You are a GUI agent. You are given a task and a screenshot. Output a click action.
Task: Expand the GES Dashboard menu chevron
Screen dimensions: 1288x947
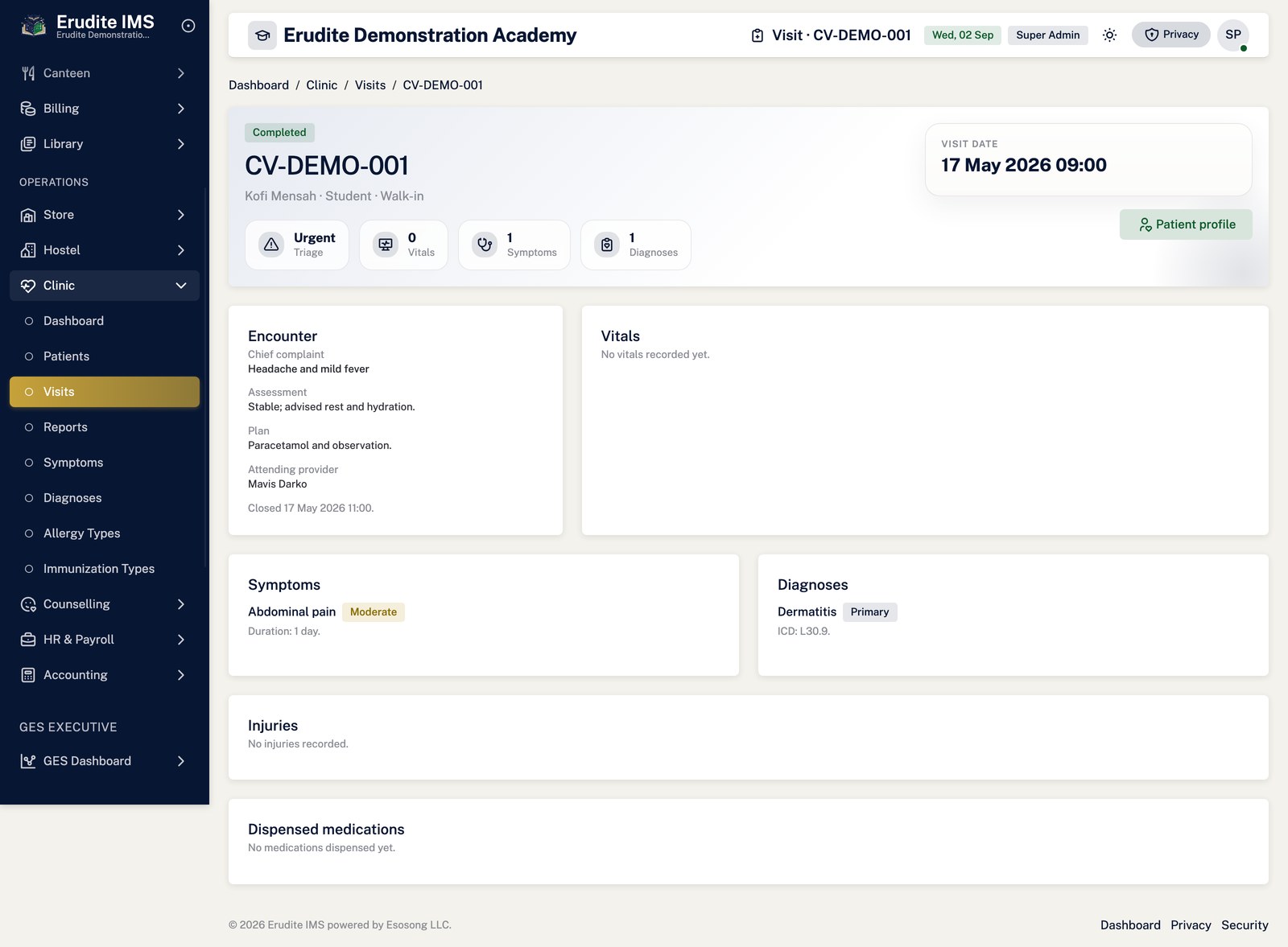pos(181,761)
